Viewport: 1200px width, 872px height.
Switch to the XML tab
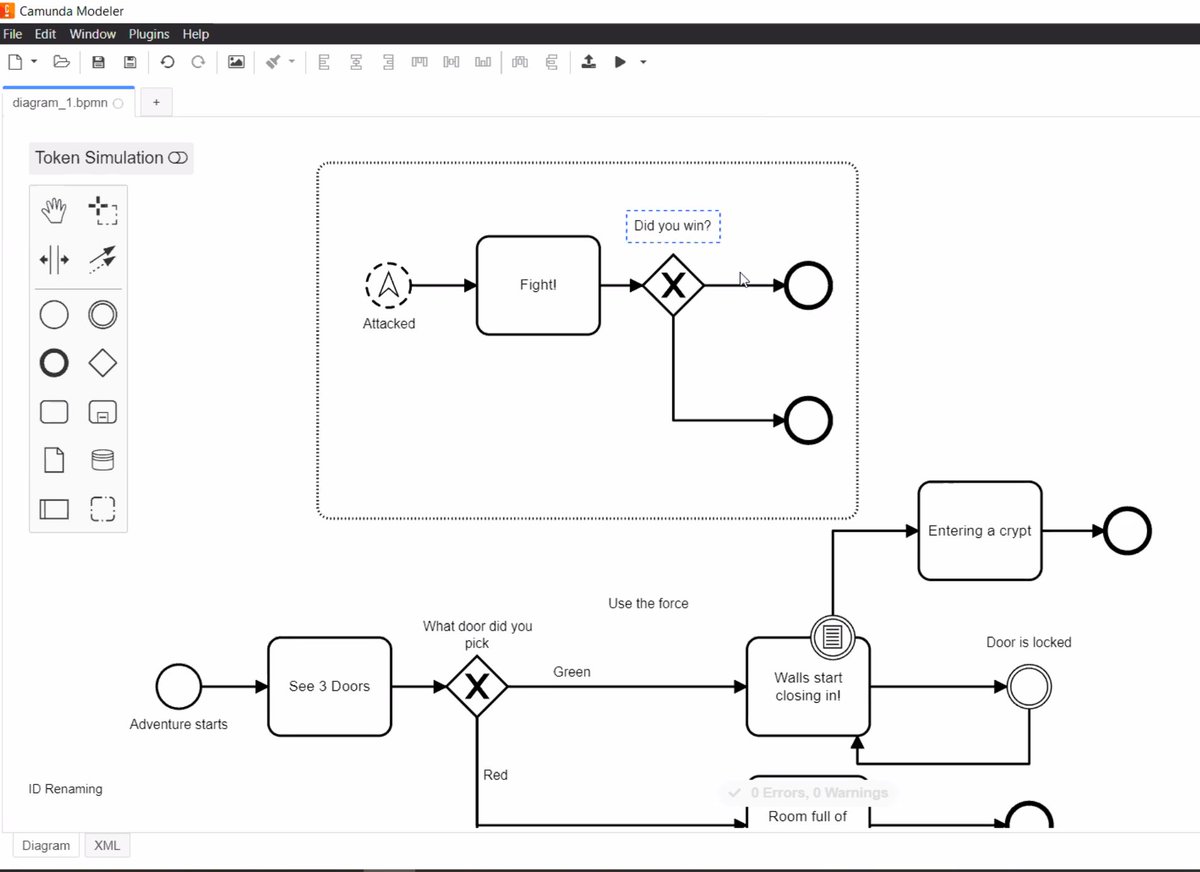click(x=106, y=845)
